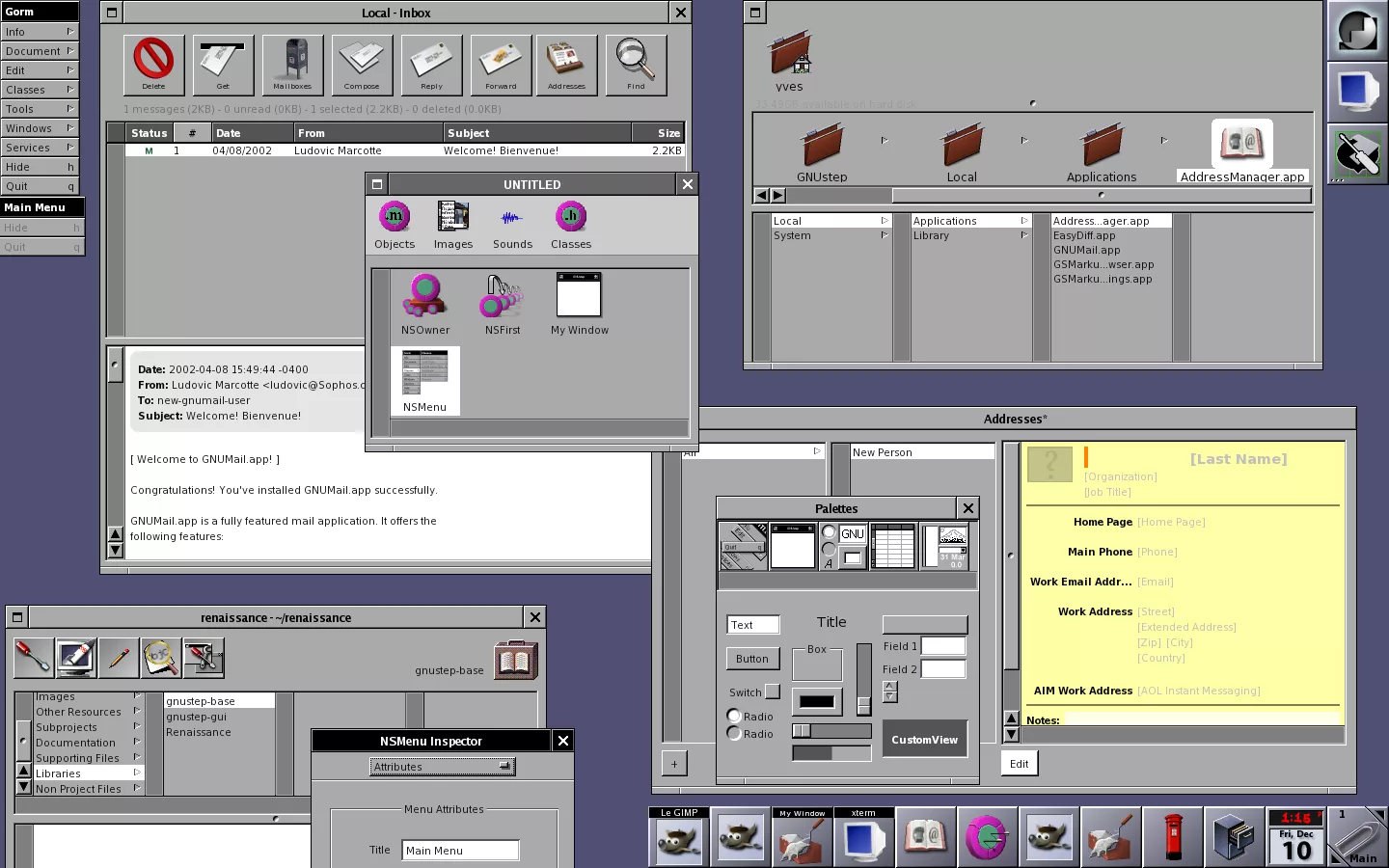The width and height of the screenshot is (1389, 868).
Task: Click the magnifier find icon in renaissance toolbar
Action: coord(160,658)
